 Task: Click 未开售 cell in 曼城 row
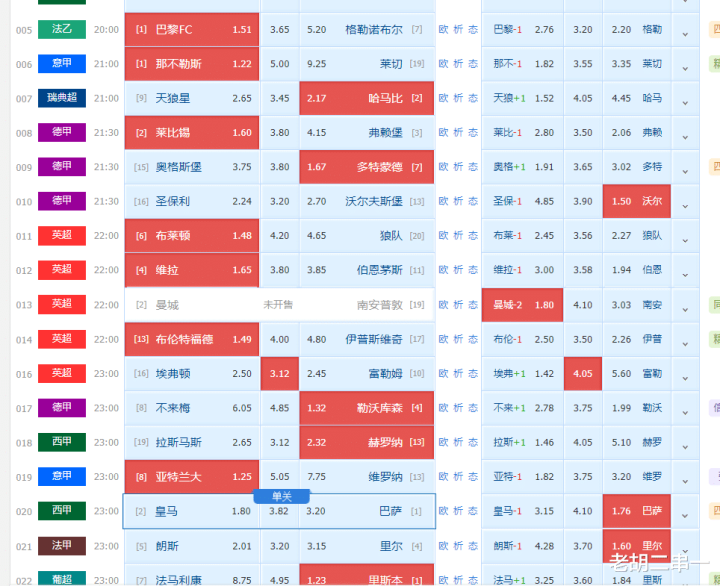[x=278, y=304]
